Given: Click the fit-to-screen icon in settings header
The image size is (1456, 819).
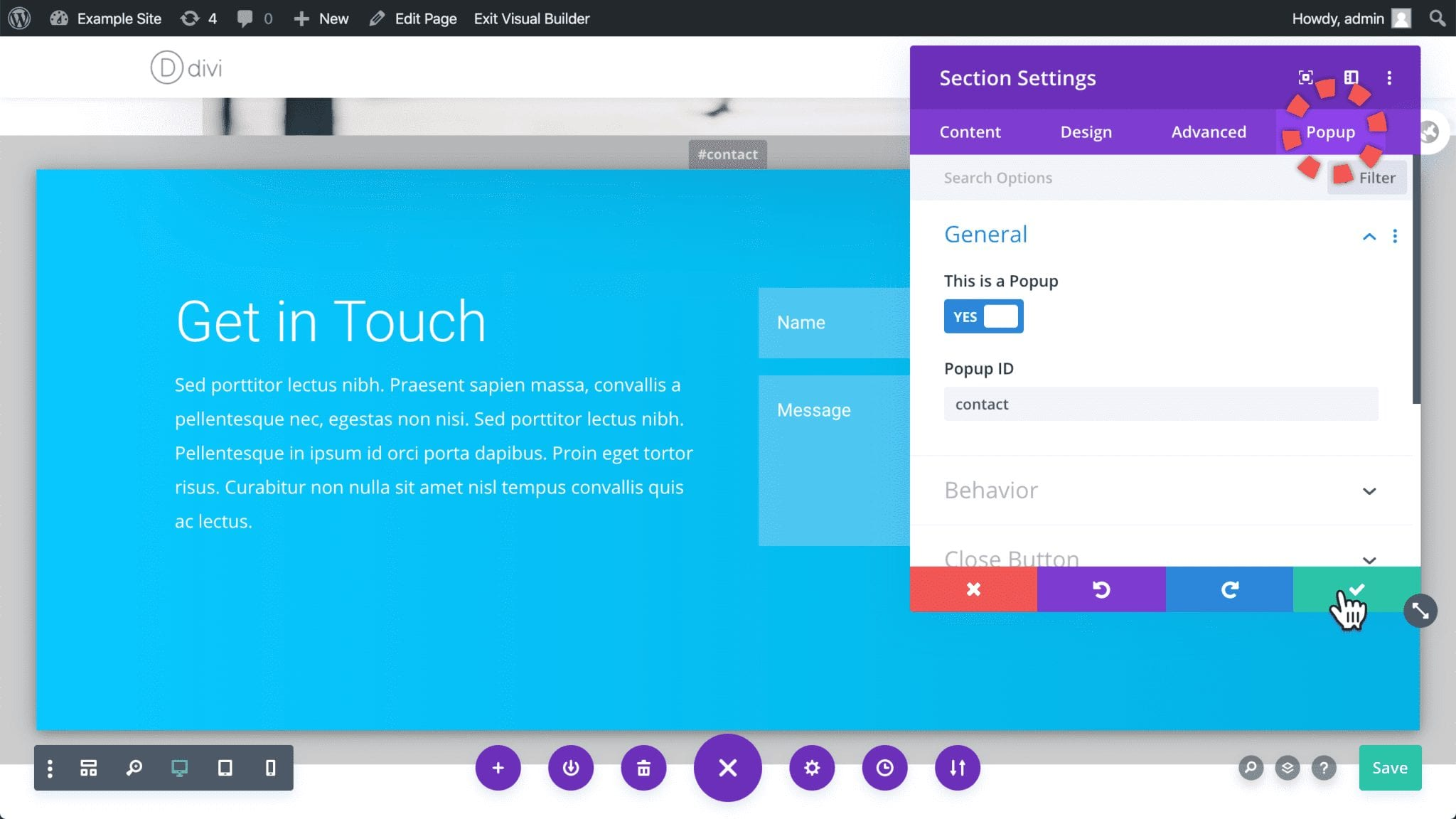Looking at the screenshot, I should [1306, 77].
